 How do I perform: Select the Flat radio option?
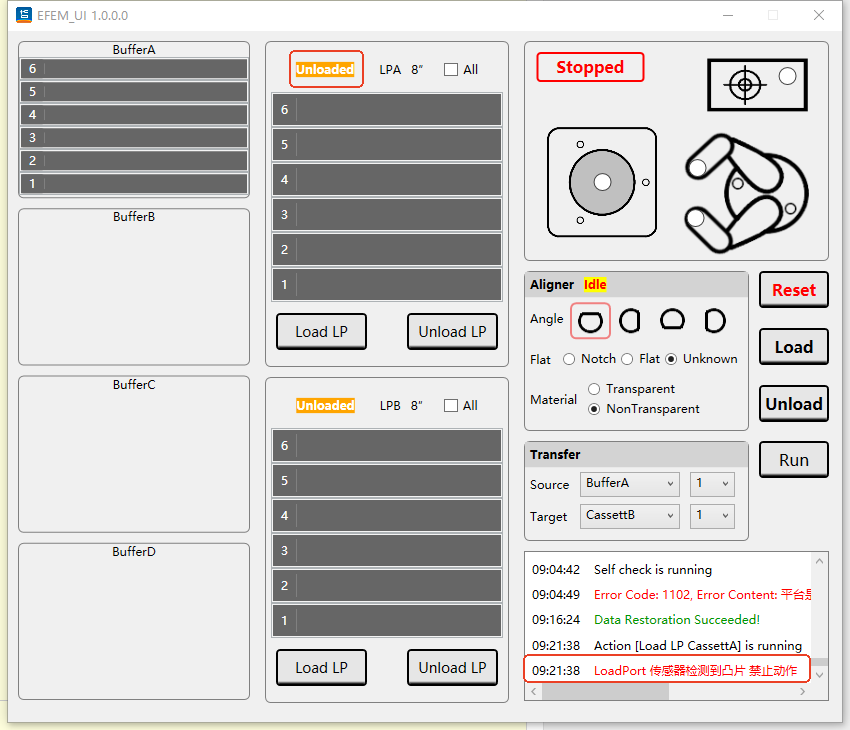pos(627,359)
